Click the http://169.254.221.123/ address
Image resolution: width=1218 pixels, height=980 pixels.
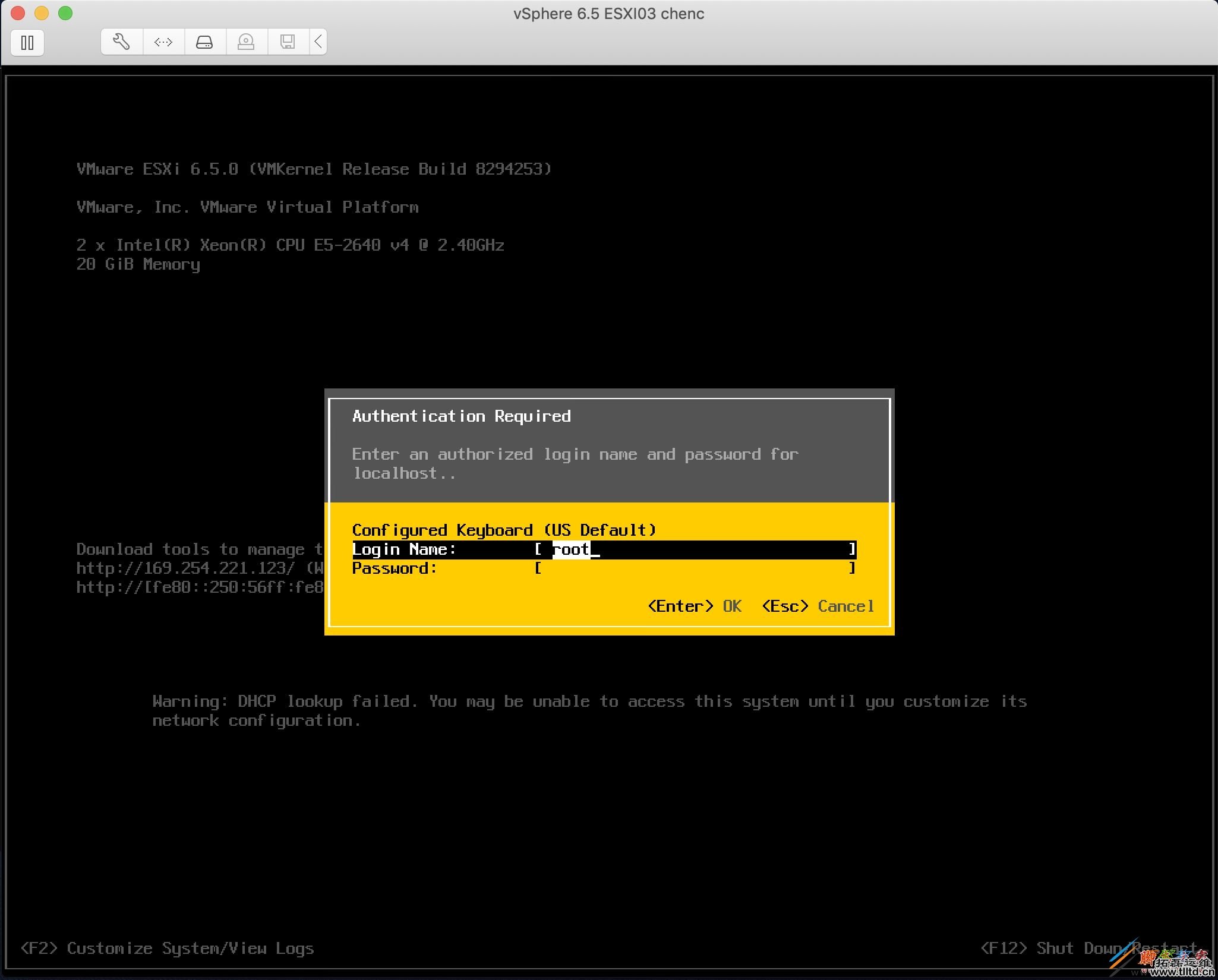click(185, 568)
